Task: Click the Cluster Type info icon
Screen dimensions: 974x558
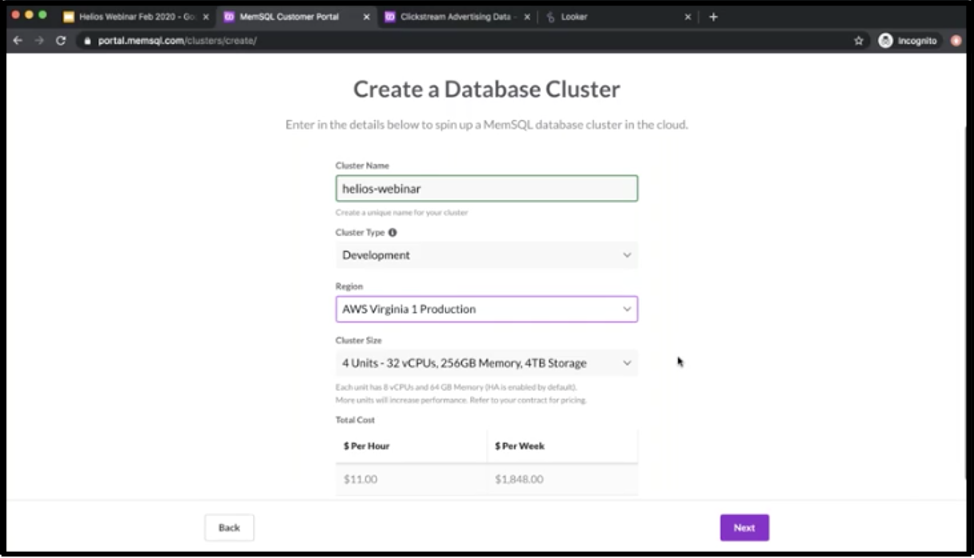Action: pos(393,232)
